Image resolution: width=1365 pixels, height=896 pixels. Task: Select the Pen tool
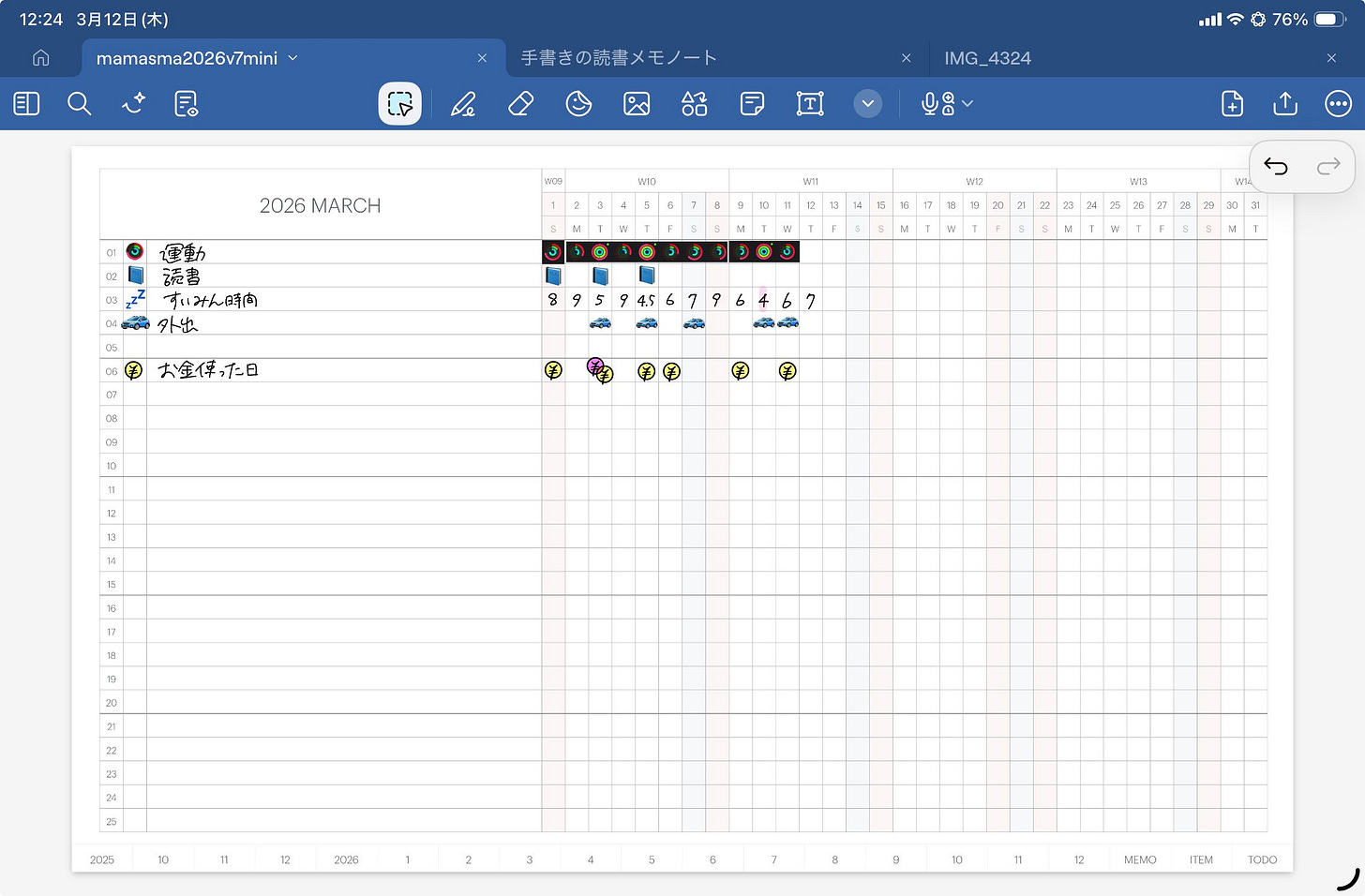[463, 104]
